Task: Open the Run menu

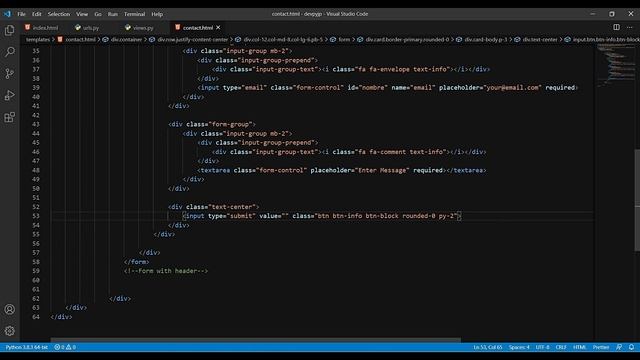Action: tap(113, 14)
